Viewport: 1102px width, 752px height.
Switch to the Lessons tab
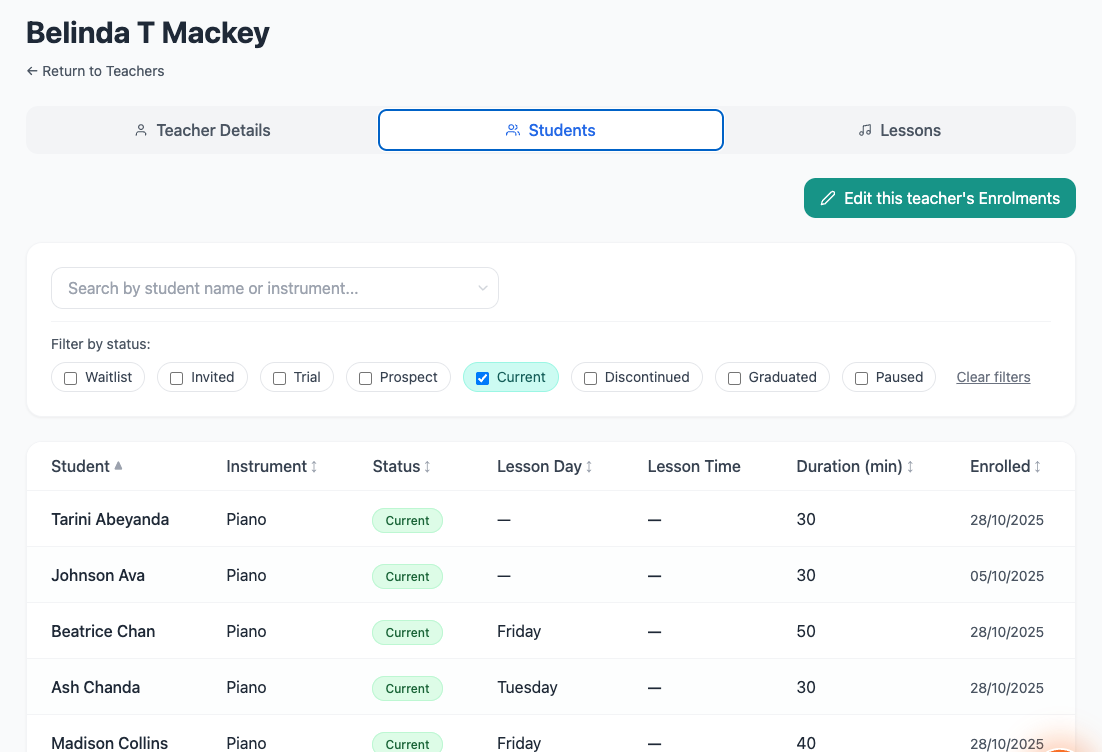[899, 130]
